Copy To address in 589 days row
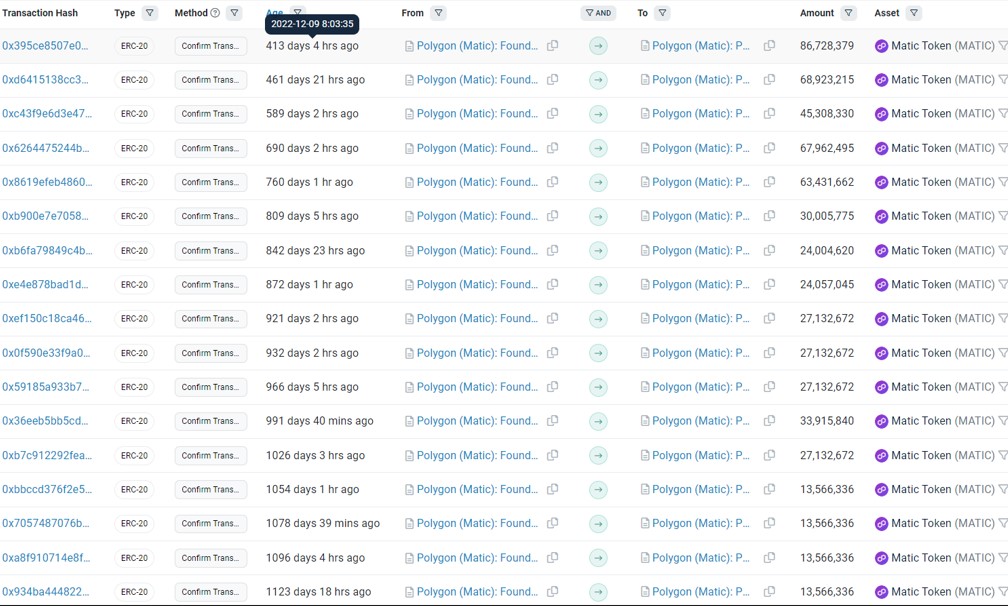1008x606 pixels. [769, 114]
